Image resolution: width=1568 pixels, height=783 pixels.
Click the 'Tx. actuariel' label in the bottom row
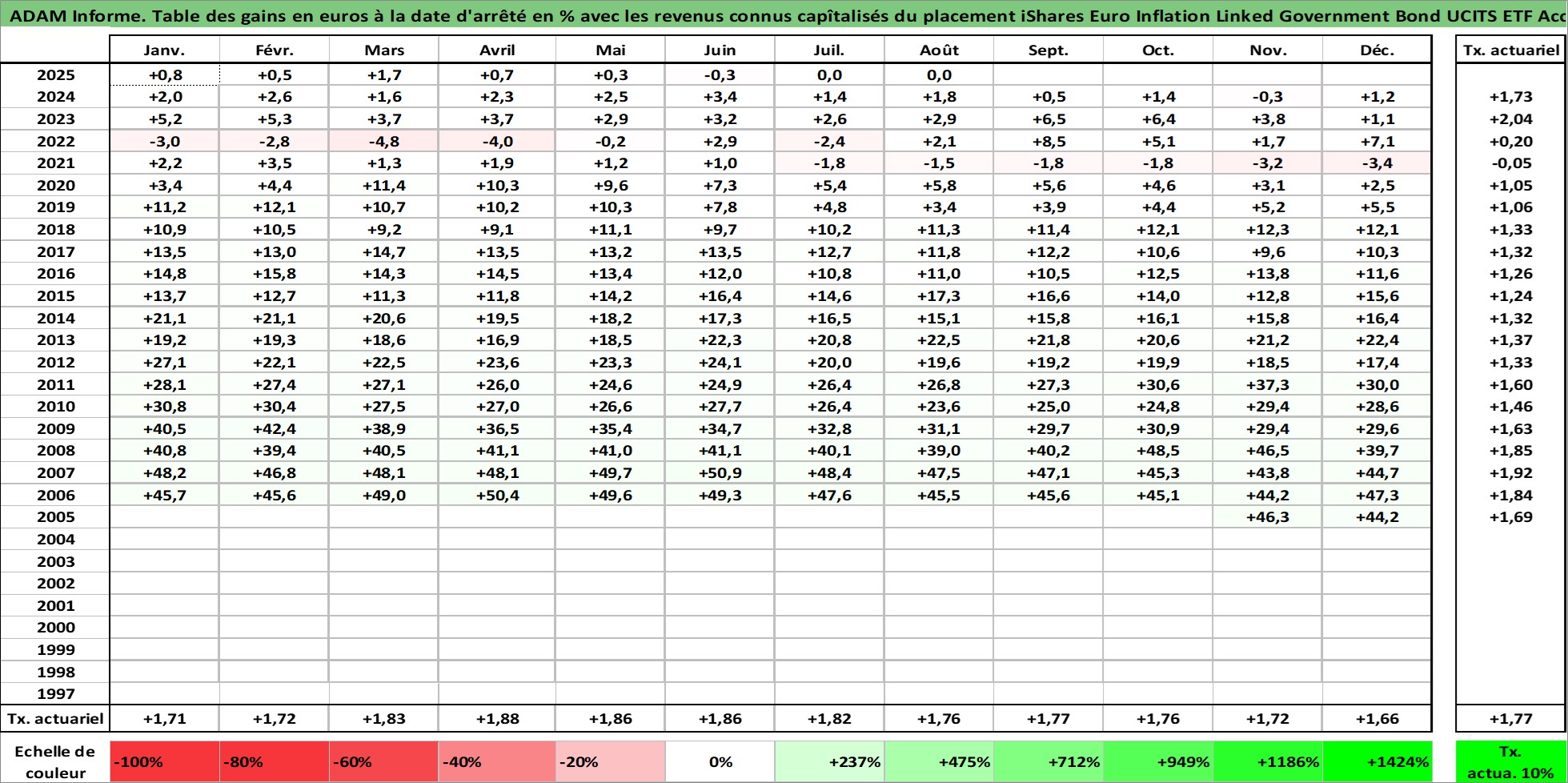tap(55, 719)
